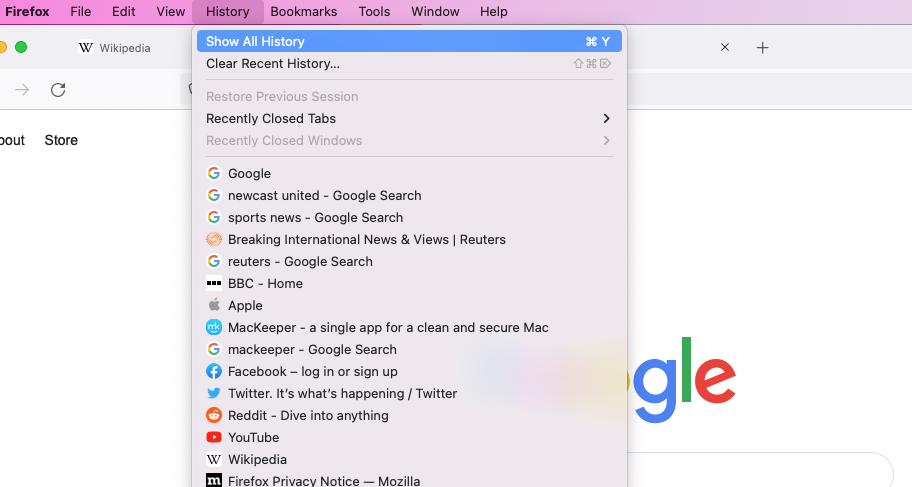Click the Store link on Google page
The height and width of the screenshot is (487, 912).
point(61,140)
